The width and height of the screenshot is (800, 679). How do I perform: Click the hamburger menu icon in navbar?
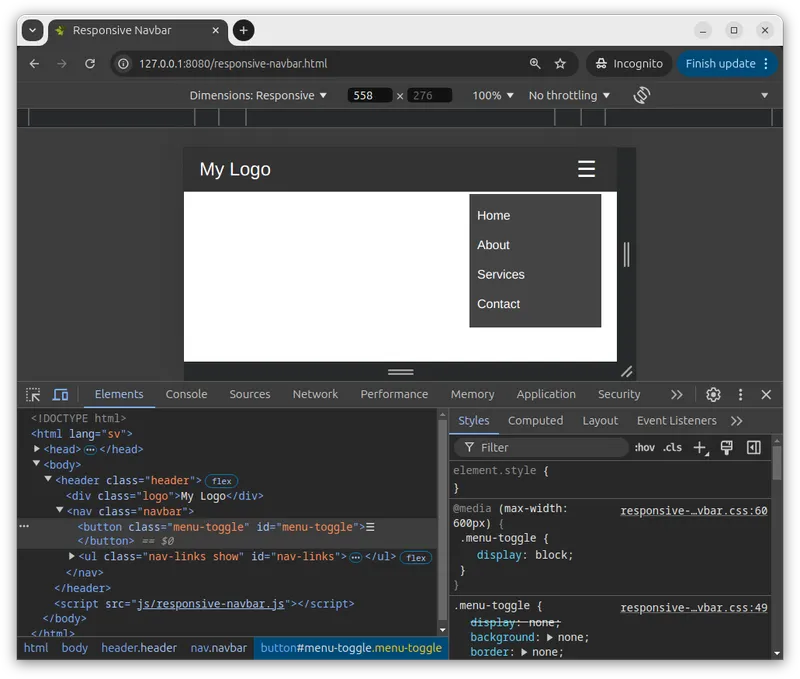click(586, 169)
